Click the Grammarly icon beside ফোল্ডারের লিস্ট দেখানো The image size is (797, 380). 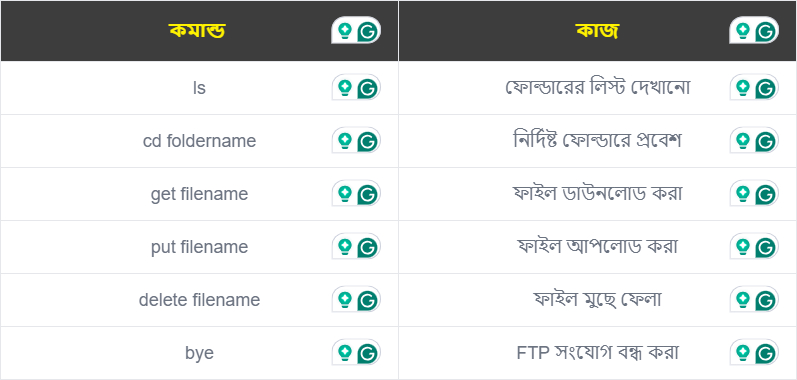[767, 88]
